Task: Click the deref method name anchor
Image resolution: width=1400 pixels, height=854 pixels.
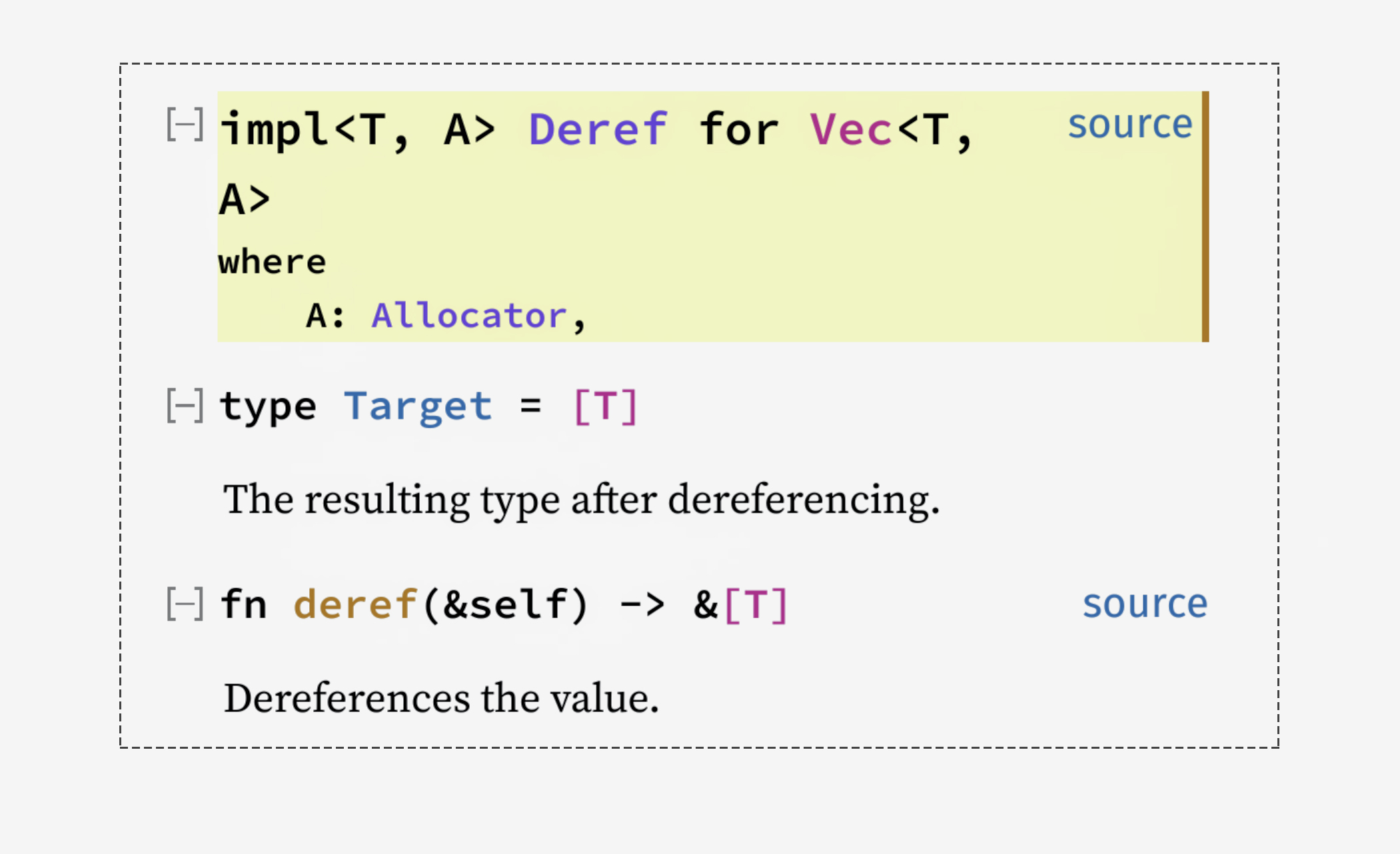Action: [355, 604]
